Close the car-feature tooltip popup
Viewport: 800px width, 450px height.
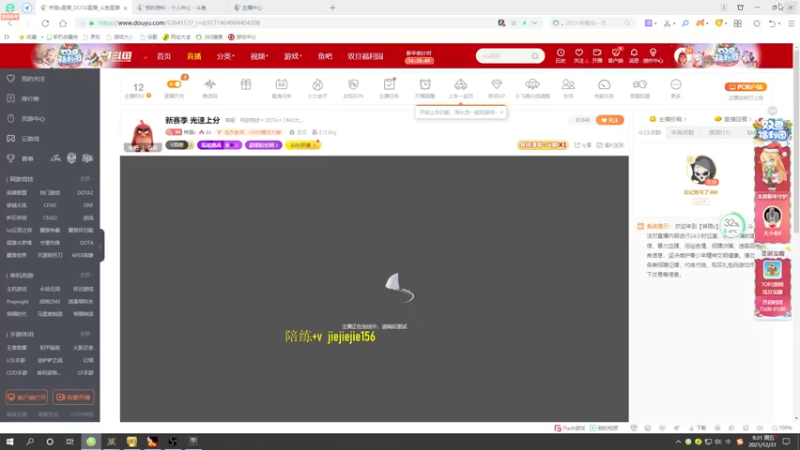pyautogui.click(x=502, y=112)
